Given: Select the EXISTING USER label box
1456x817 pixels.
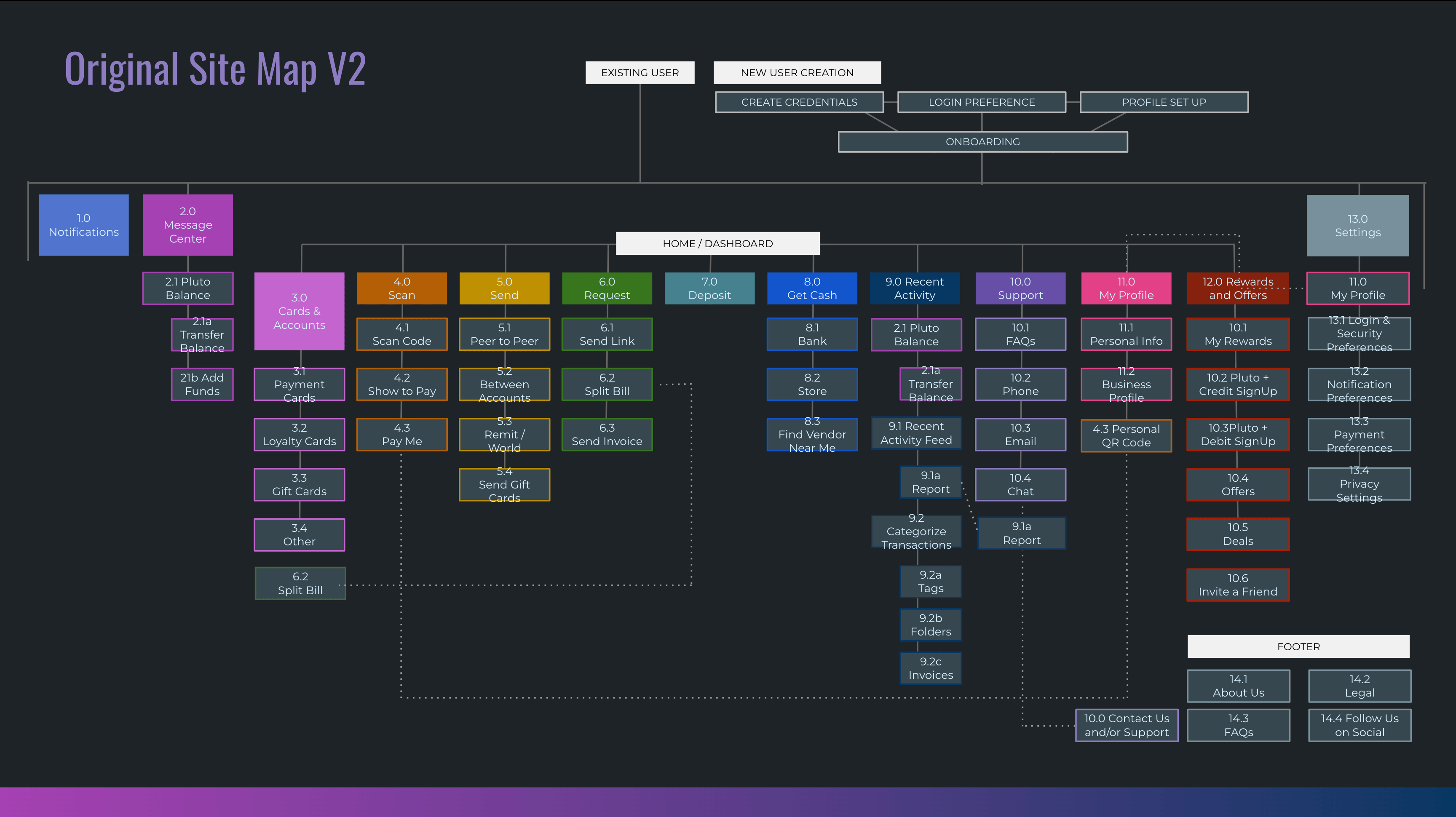Looking at the screenshot, I should click(640, 73).
